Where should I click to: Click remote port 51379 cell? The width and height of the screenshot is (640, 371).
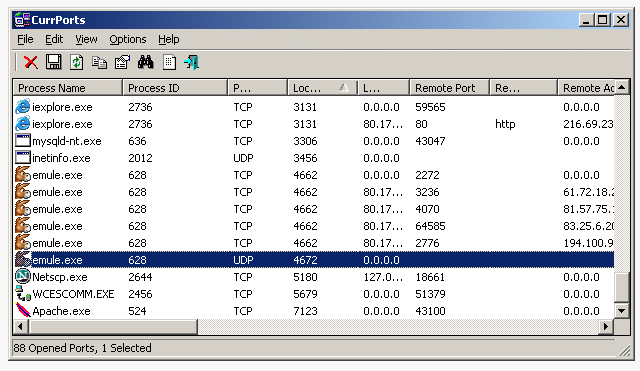pyautogui.click(x=430, y=294)
